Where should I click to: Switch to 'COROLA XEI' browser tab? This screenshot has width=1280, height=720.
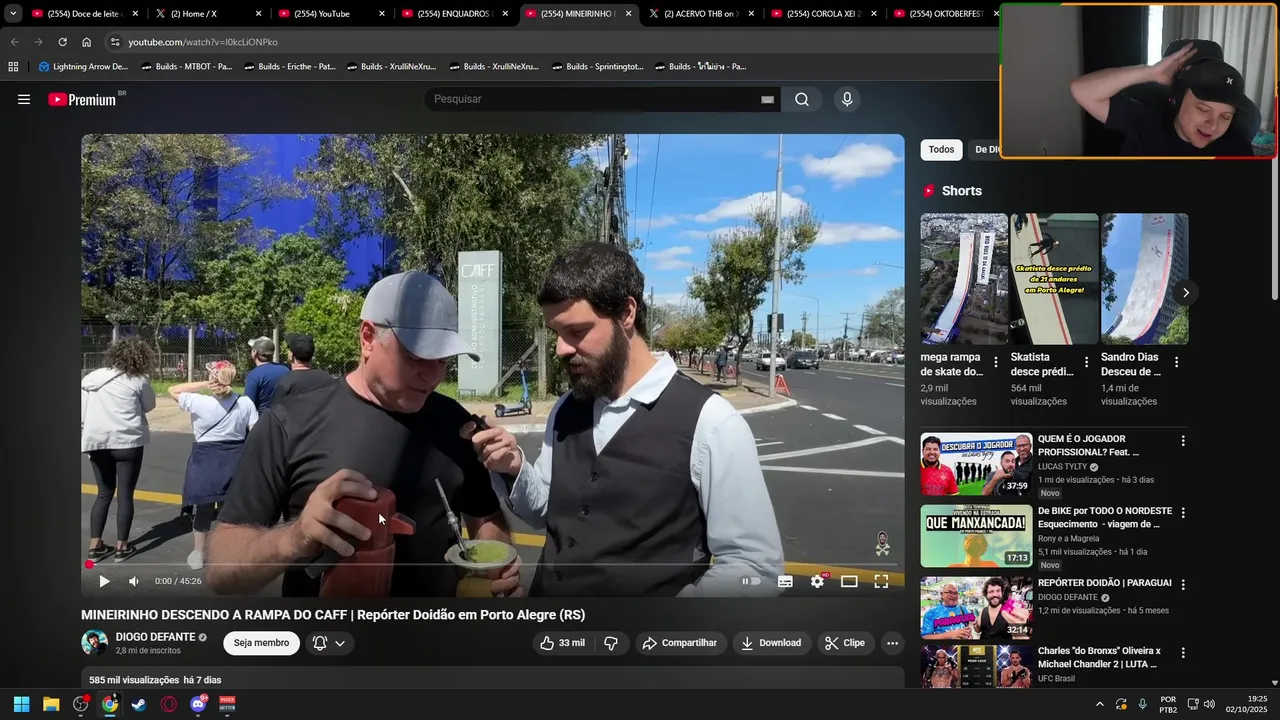click(824, 14)
